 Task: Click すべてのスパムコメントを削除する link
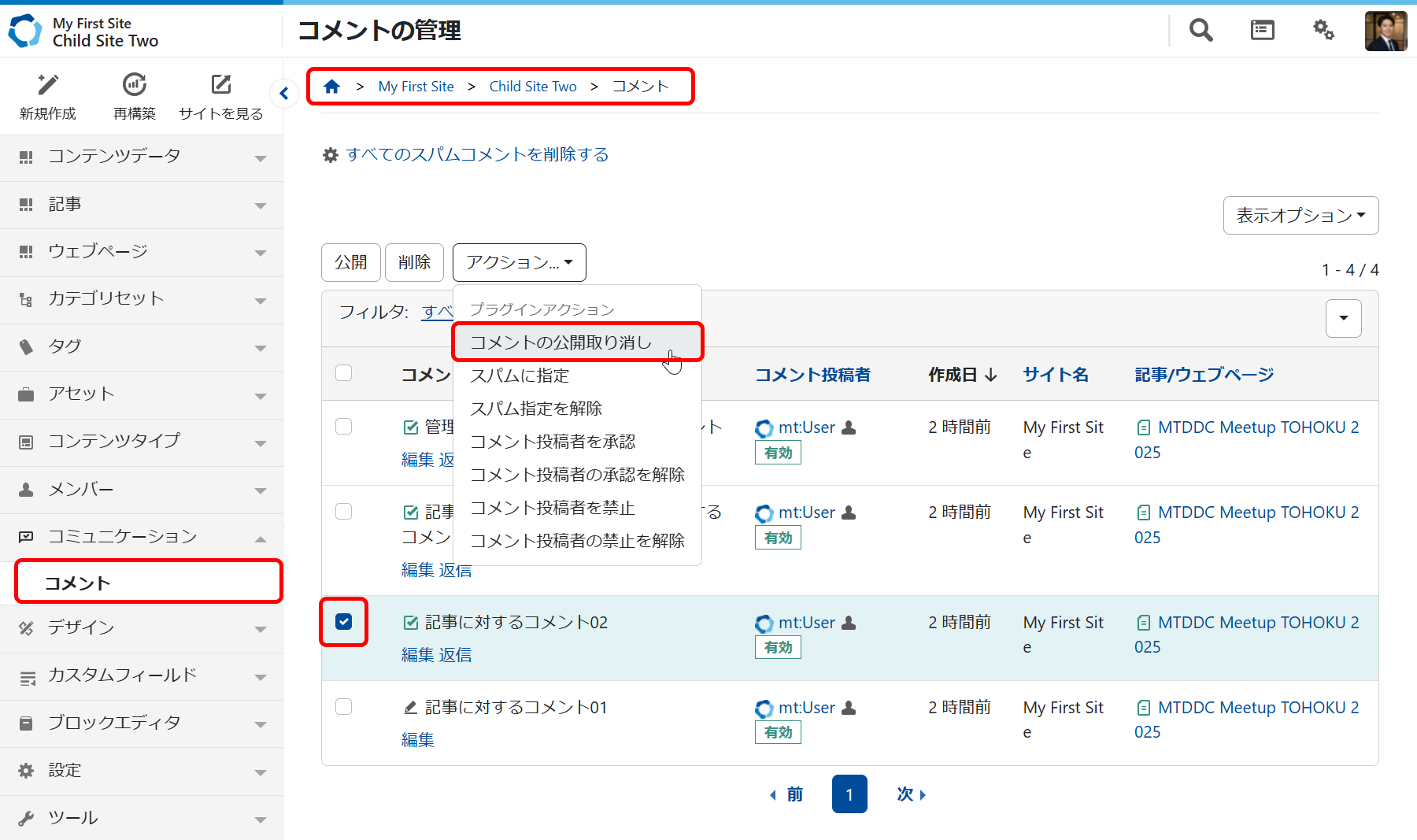click(x=477, y=154)
